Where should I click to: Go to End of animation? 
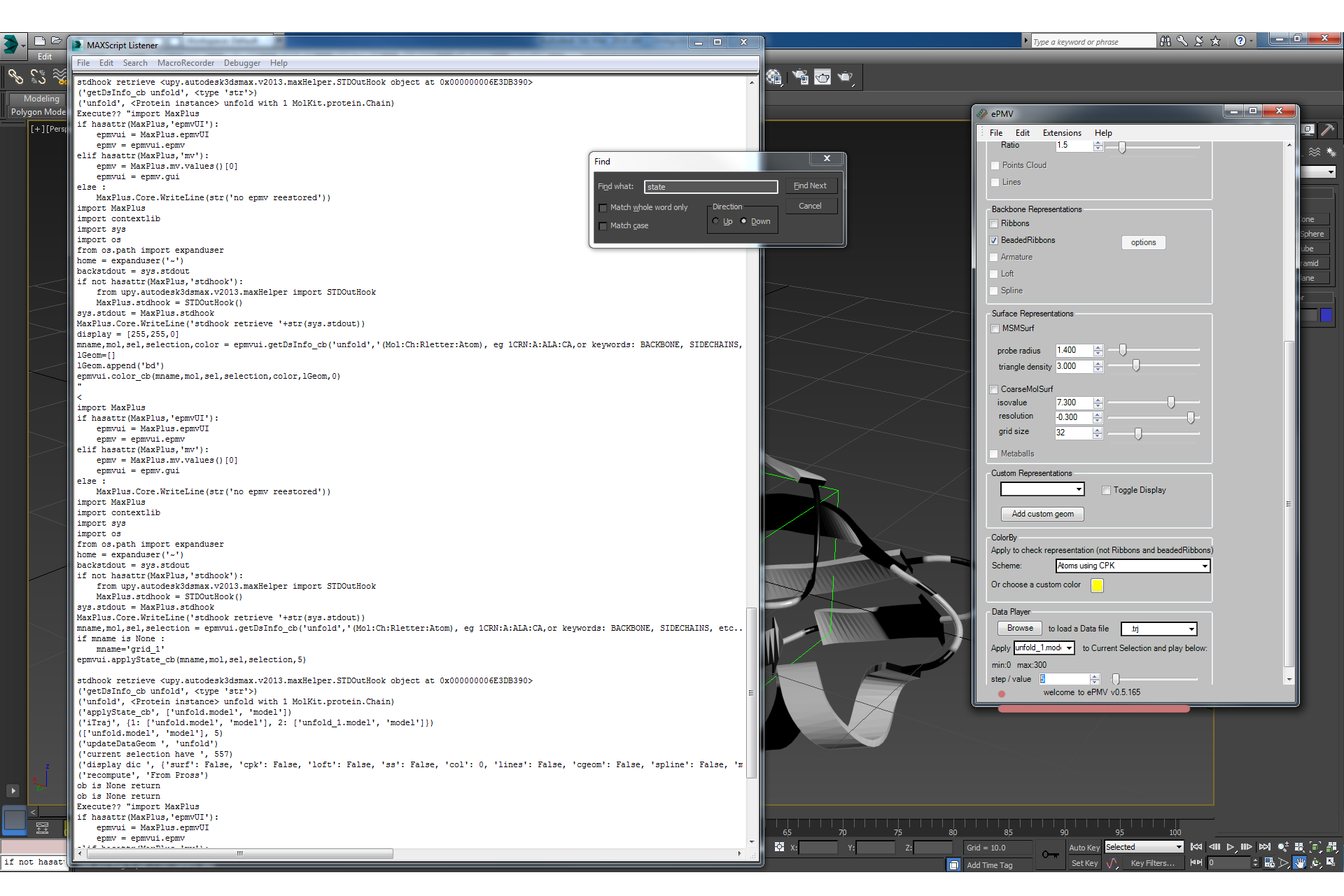1264,847
